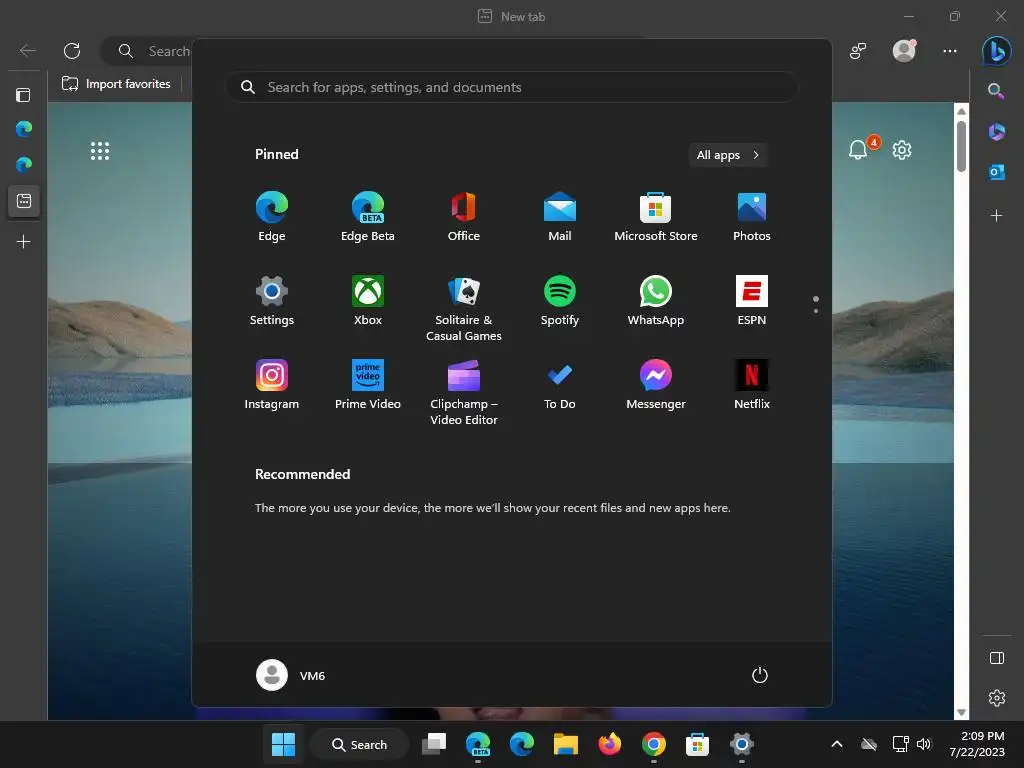The width and height of the screenshot is (1024, 768).
Task: Open Settings gear on the taskbar
Action: pos(741,744)
